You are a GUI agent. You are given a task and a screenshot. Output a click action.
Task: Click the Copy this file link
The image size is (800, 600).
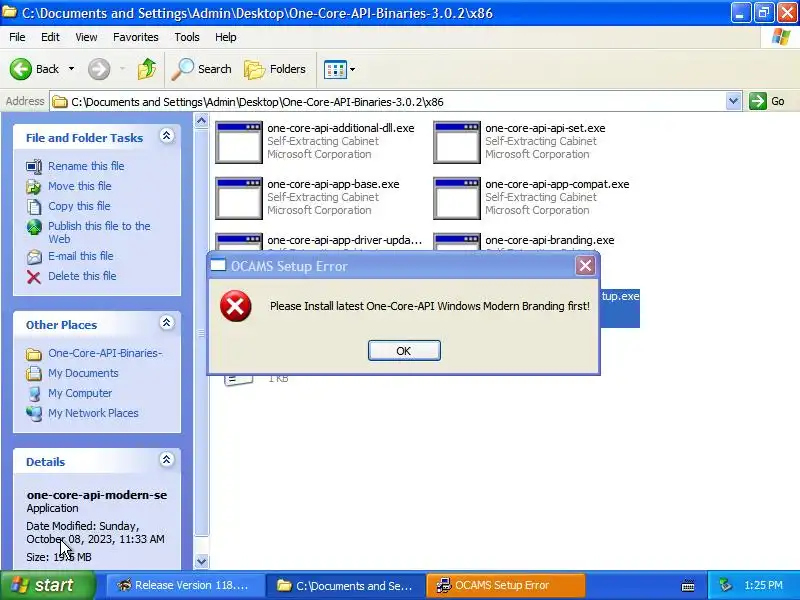pyautogui.click(x=79, y=206)
